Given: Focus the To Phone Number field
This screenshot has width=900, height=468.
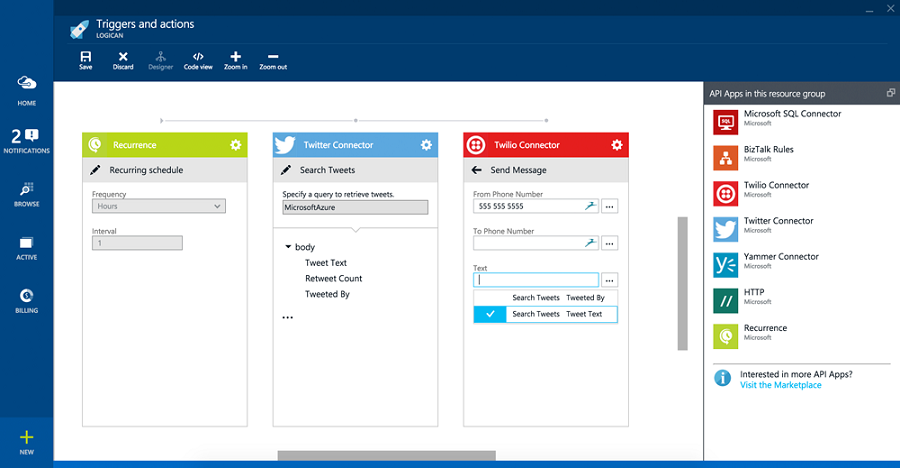Looking at the screenshot, I should [536, 243].
